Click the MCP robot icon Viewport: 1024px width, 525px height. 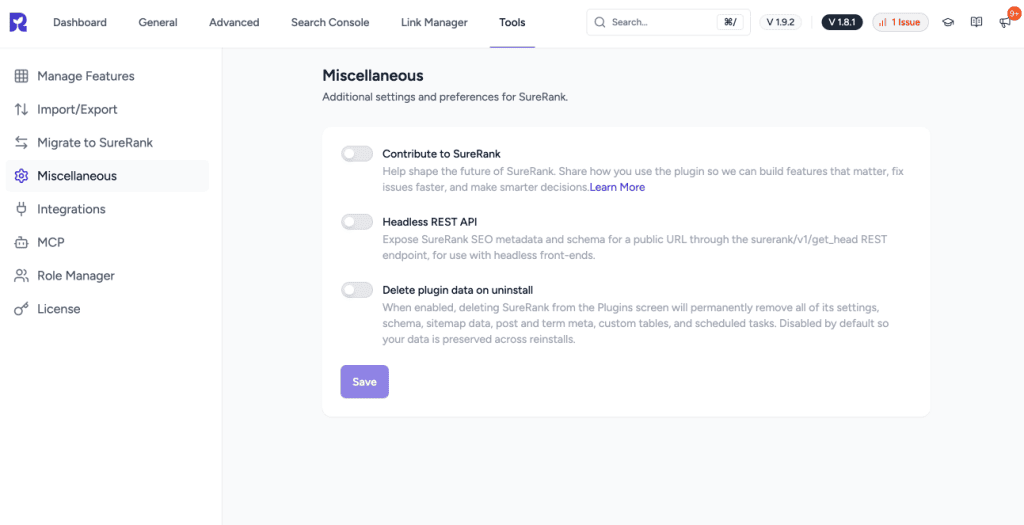(21, 242)
